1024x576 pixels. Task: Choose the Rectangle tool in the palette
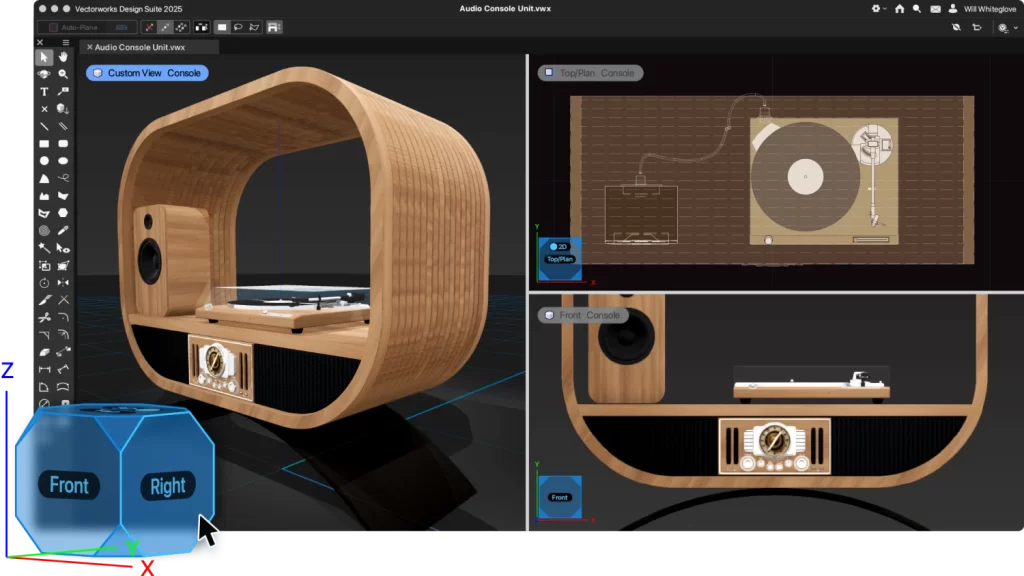(x=44, y=143)
